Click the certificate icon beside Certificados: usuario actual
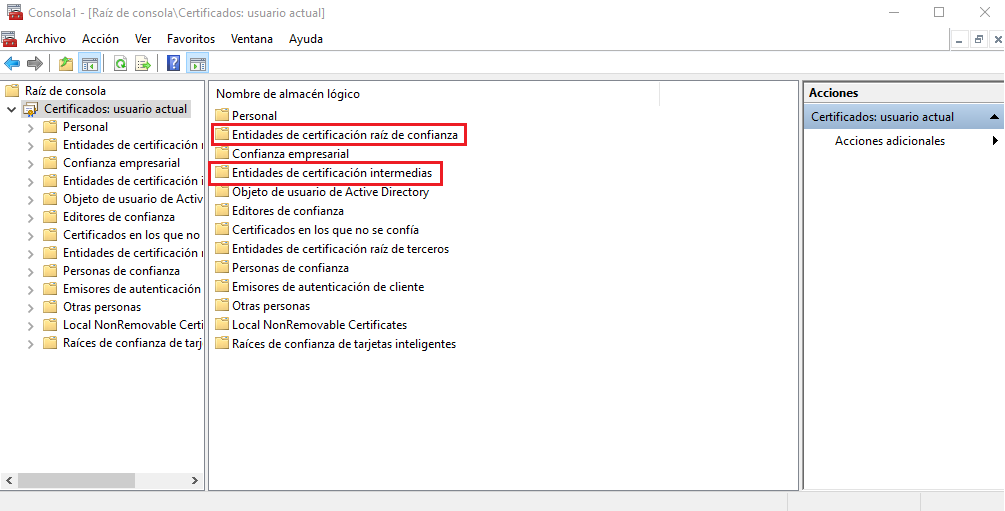This screenshot has height=511, width=1005. coord(31,109)
